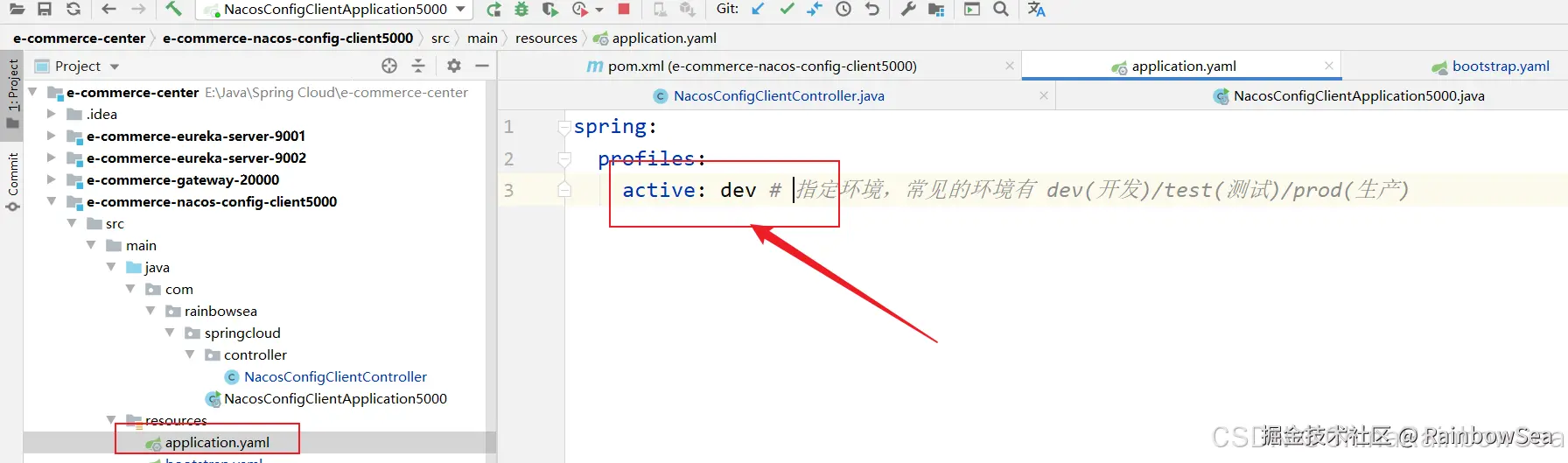Stop the running application red square
Screen dimensions: 1568x463
point(624,10)
